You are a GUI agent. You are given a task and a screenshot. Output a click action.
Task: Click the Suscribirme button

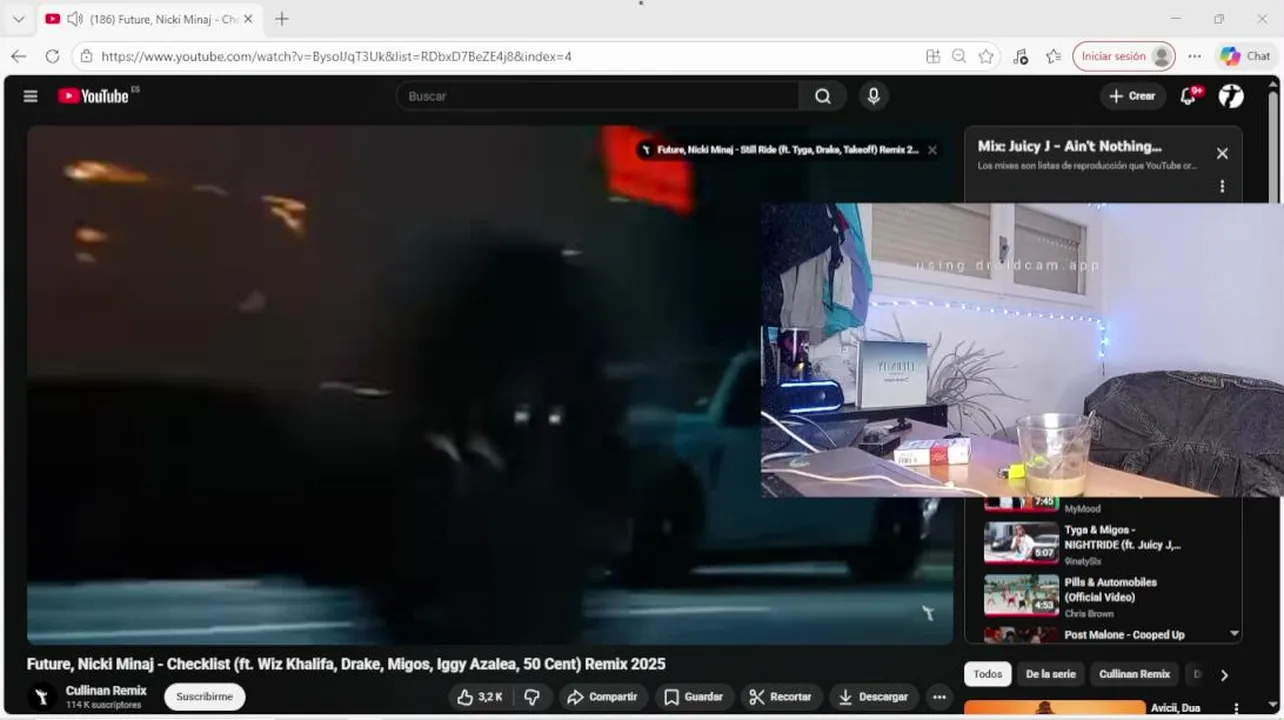(205, 697)
